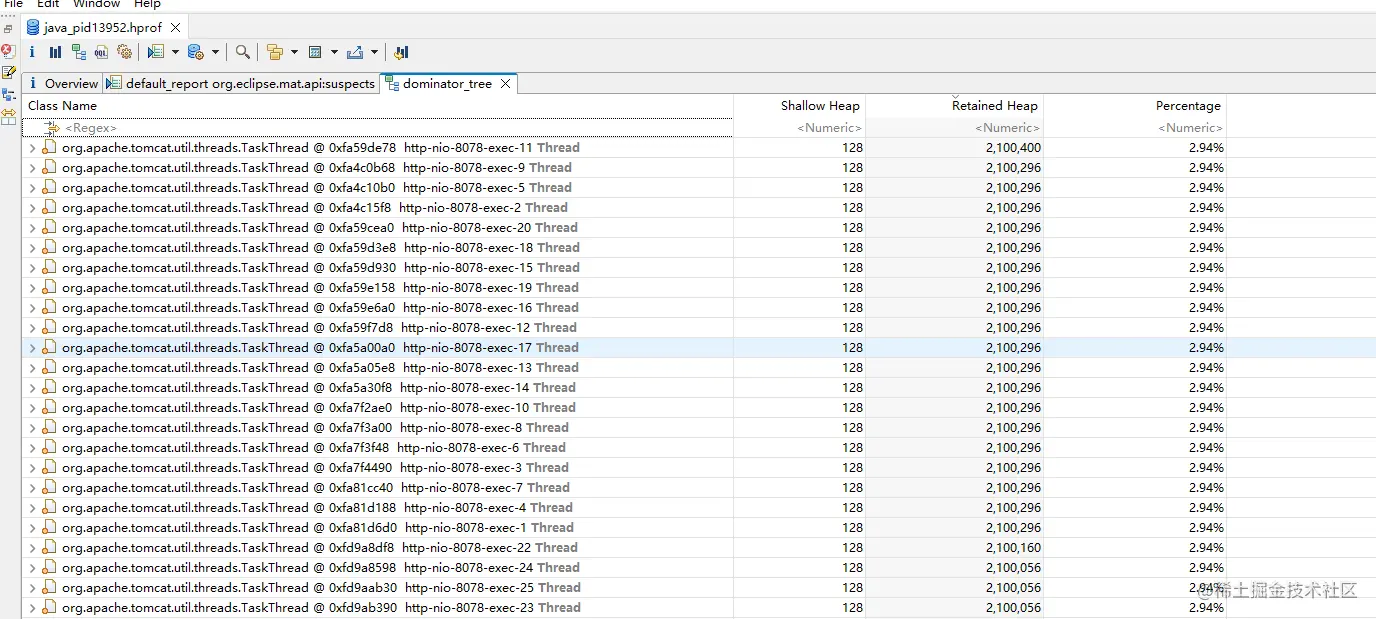Open the Help menu

pos(147,4)
